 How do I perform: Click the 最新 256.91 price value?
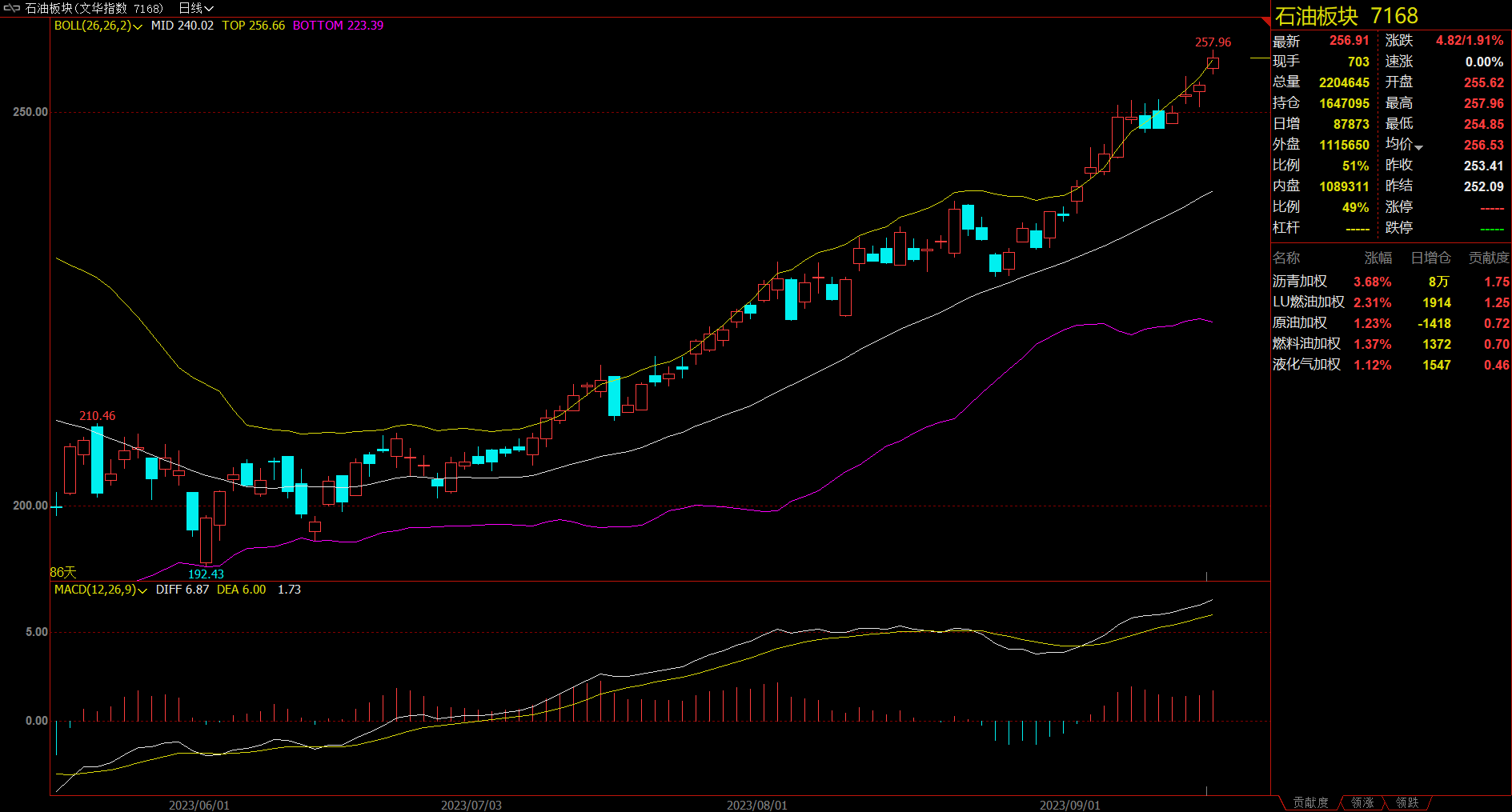[x=1349, y=41]
